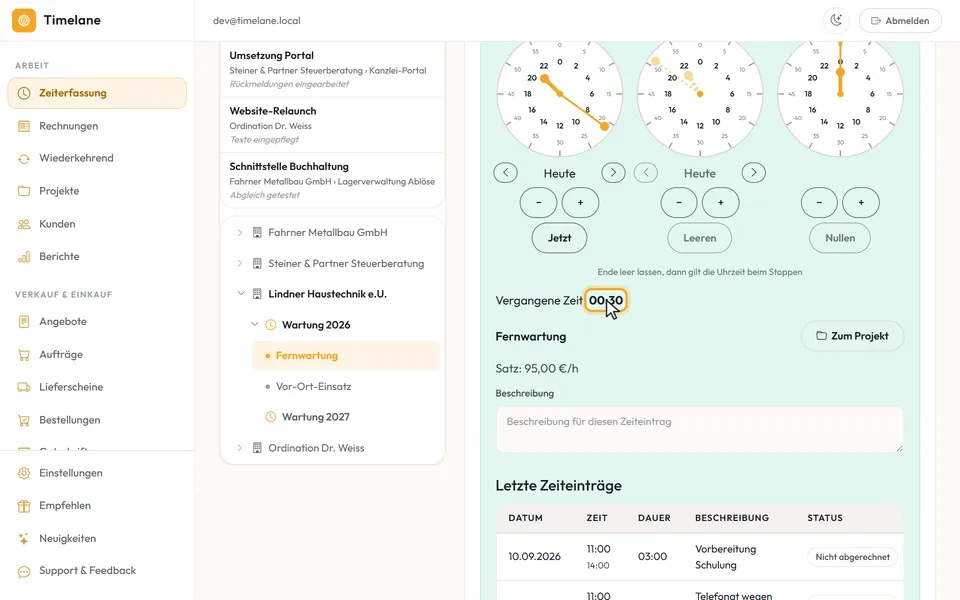The height and width of the screenshot is (600, 960).
Task: Open Berichte chart icon
Action: pos(24,257)
